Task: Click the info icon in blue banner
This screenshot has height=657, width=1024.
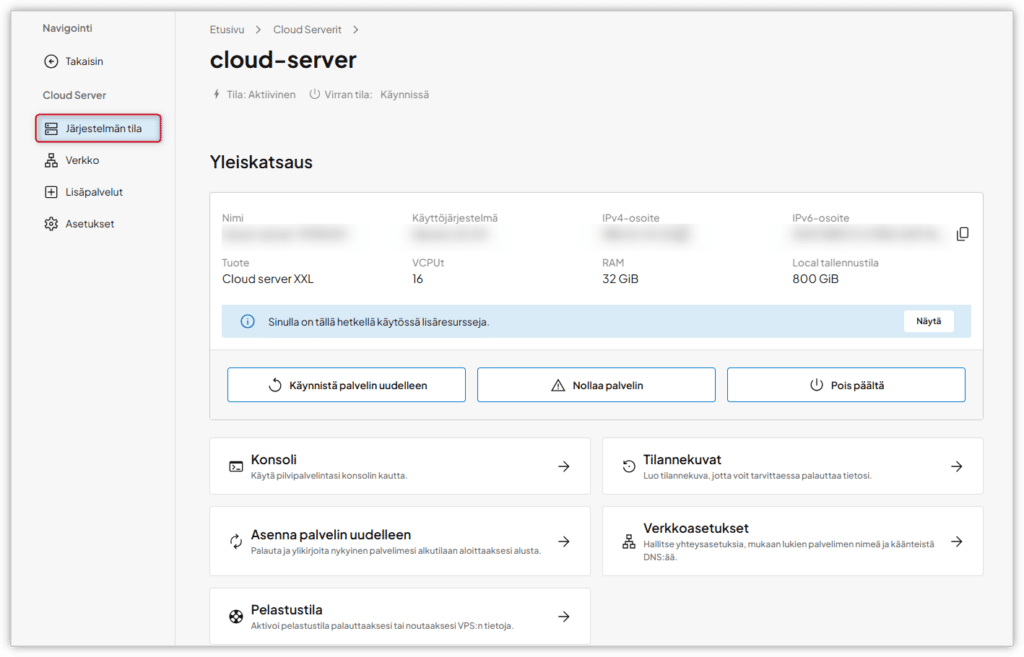Action: point(247,322)
